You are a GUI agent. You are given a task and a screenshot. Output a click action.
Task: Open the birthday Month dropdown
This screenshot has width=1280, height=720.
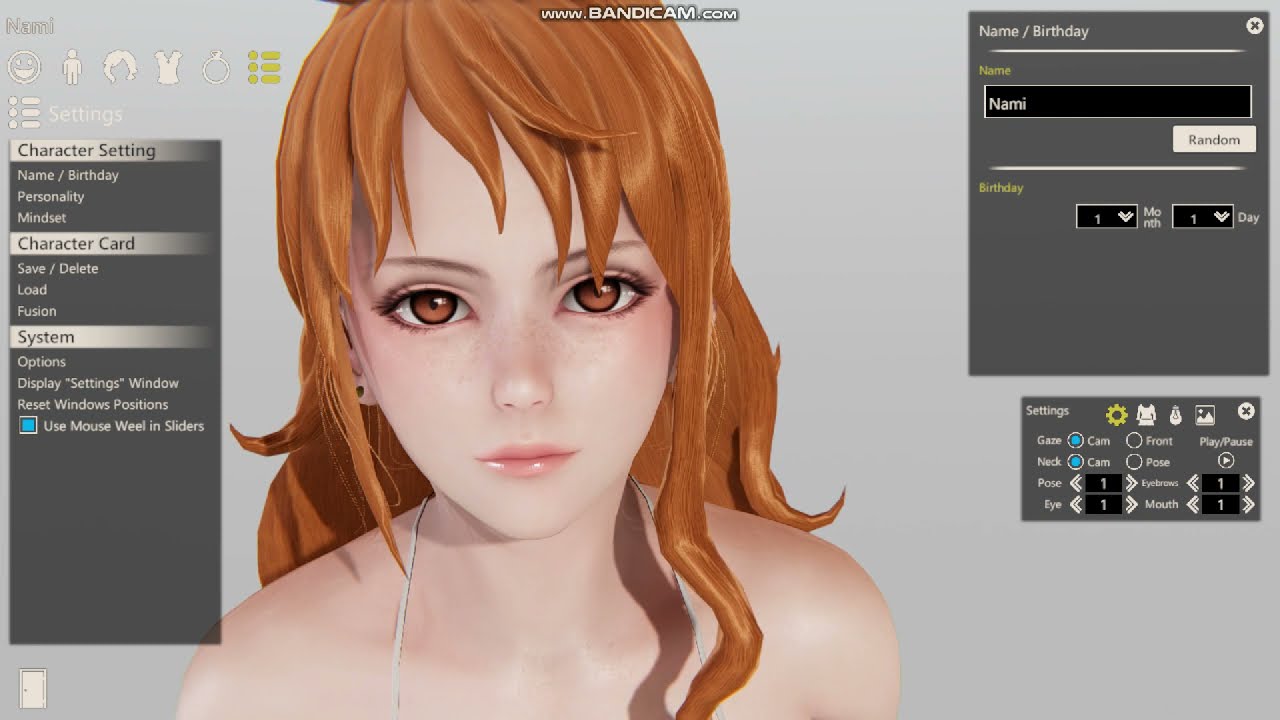click(x=1107, y=217)
